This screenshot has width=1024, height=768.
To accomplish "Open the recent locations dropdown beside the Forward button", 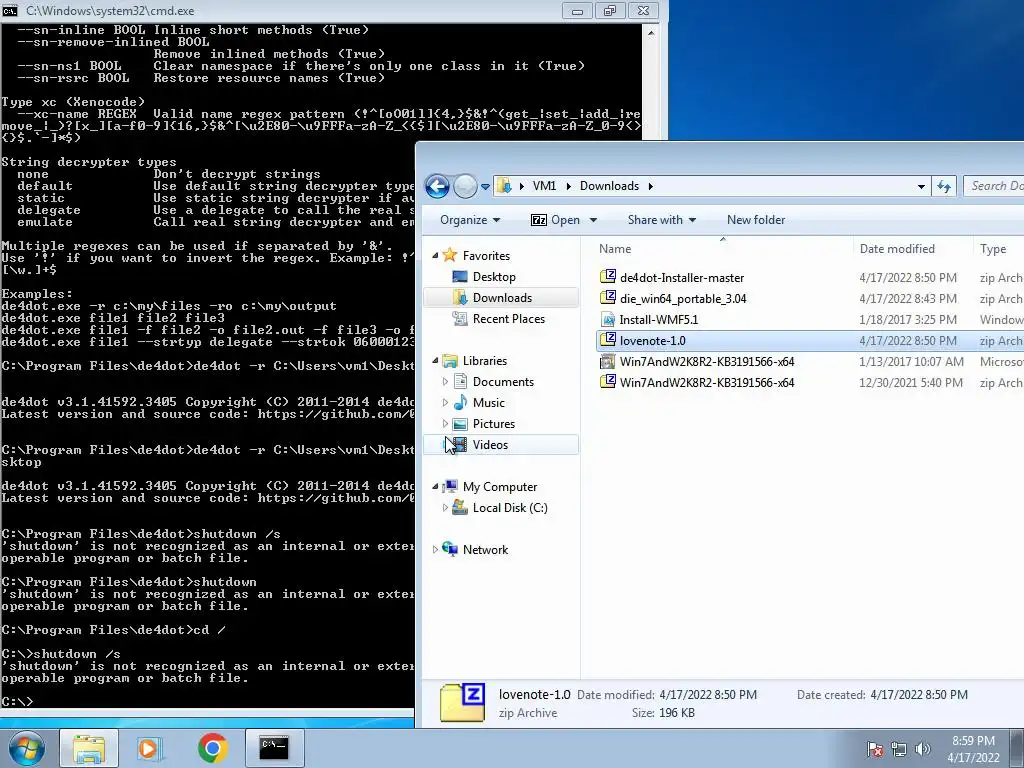I will [x=485, y=187].
